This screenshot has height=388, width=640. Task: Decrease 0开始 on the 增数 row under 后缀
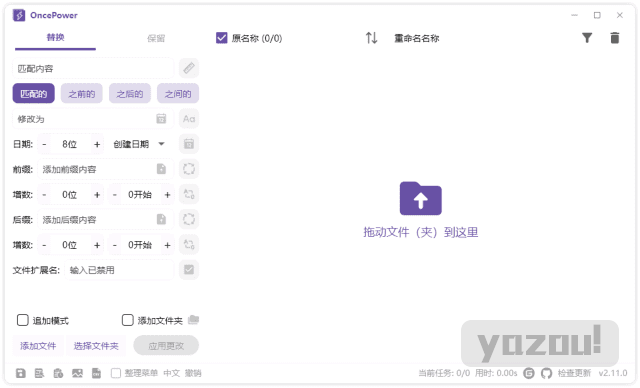tap(115, 245)
